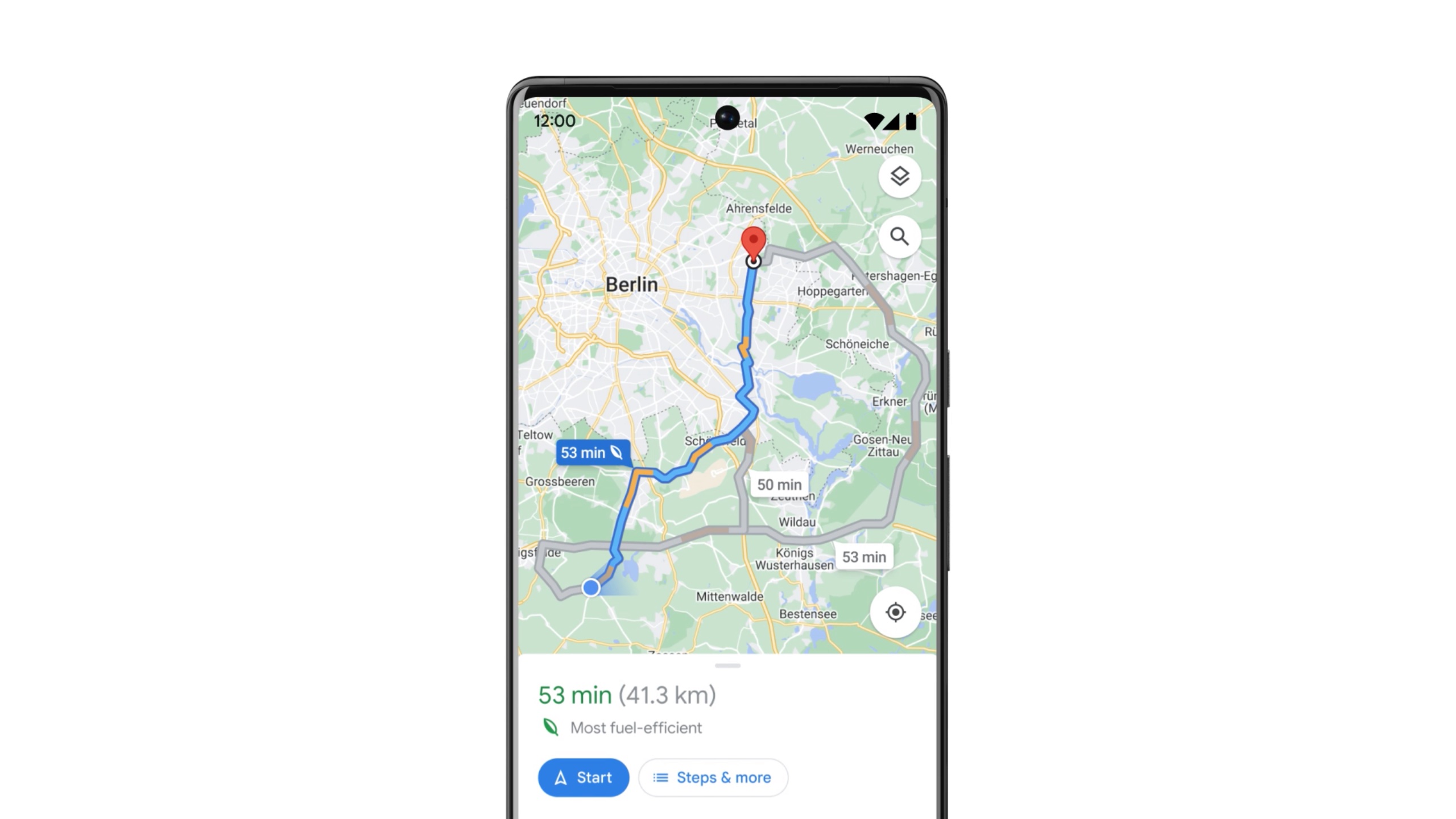Click the navigation Start arrow icon
1456x819 pixels.
pyautogui.click(x=562, y=777)
